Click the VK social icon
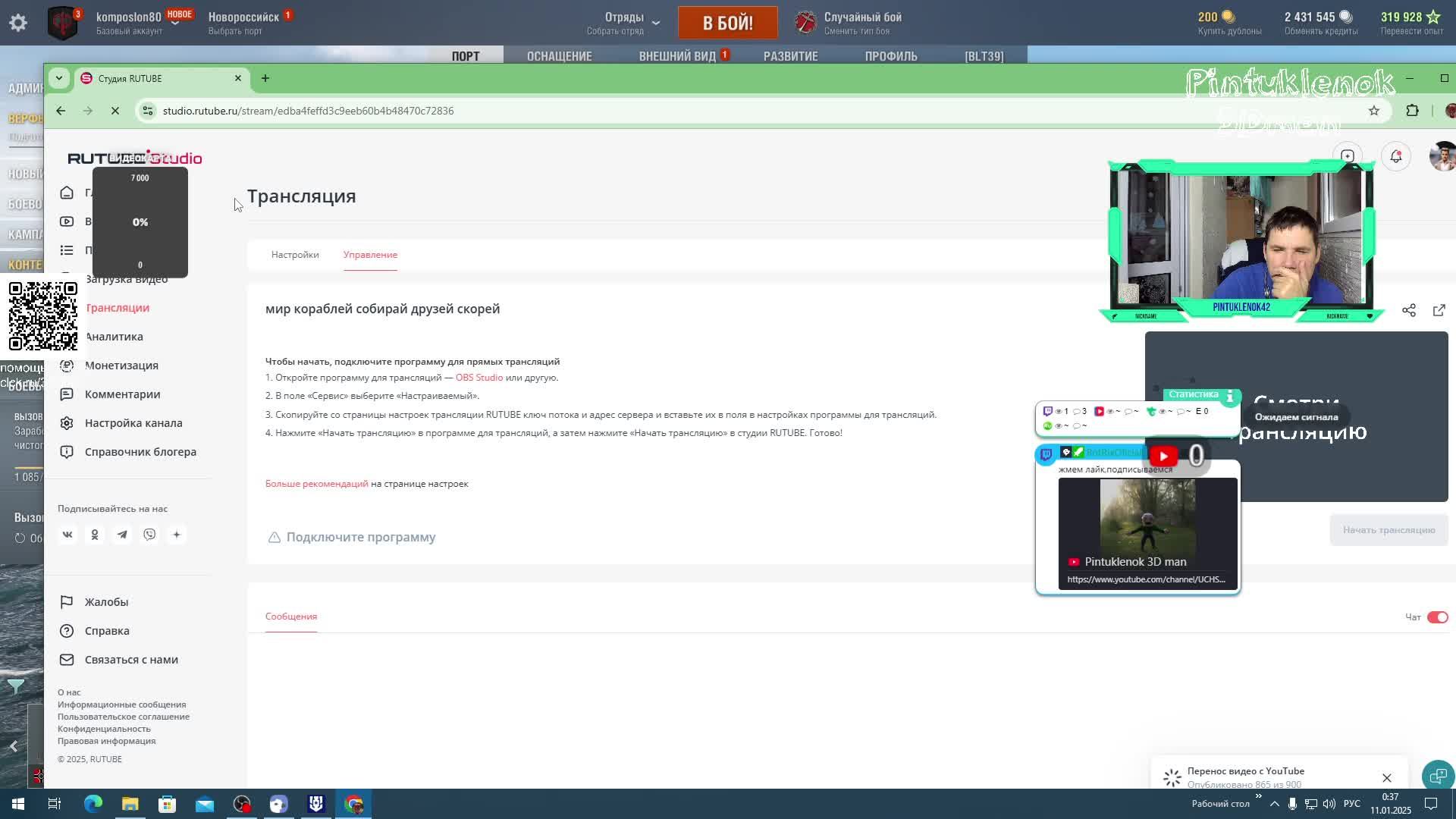The image size is (1456, 819). point(67,535)
